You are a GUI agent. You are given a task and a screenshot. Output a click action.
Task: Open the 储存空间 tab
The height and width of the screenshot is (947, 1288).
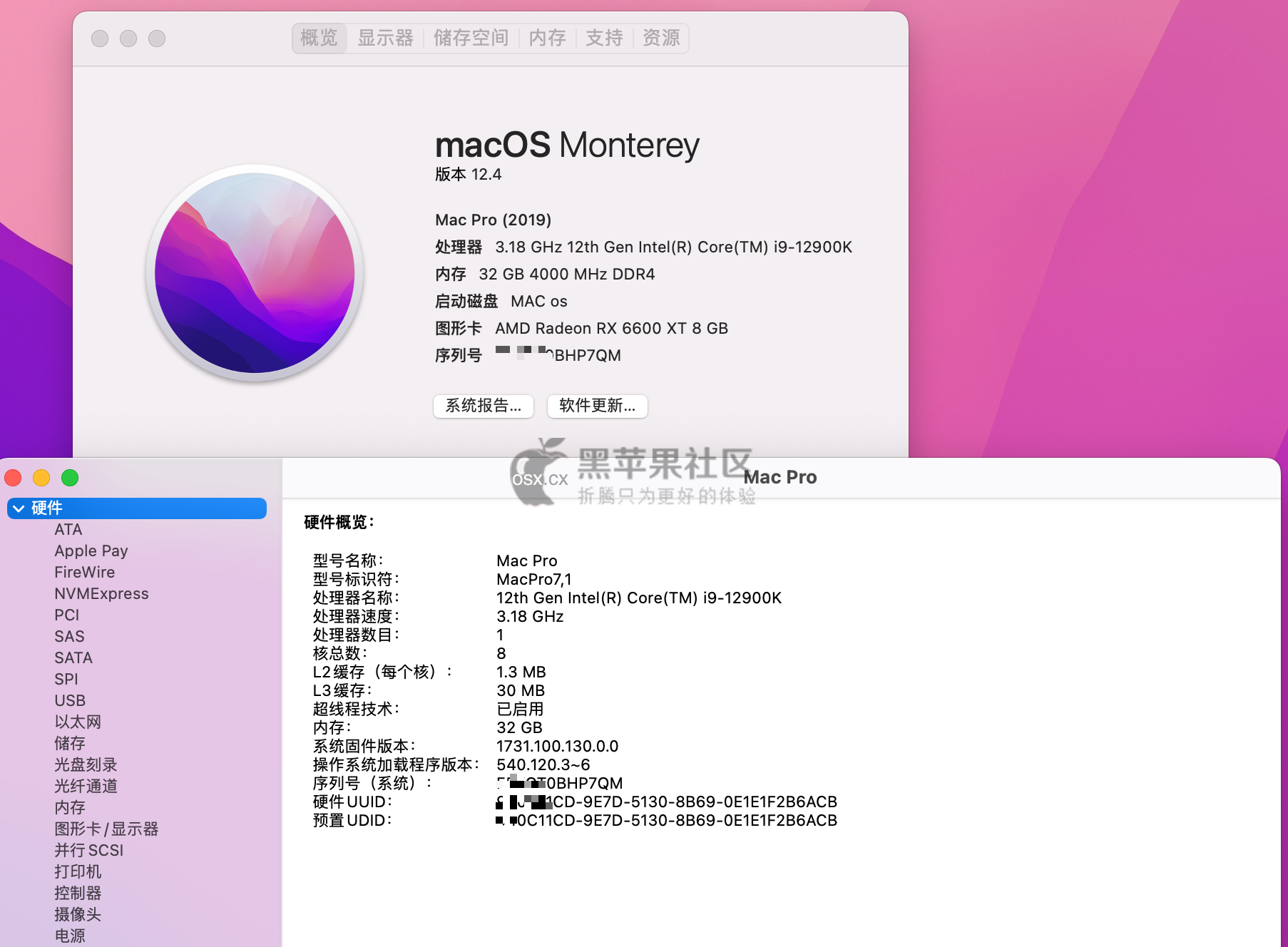(x=471, y=38)
